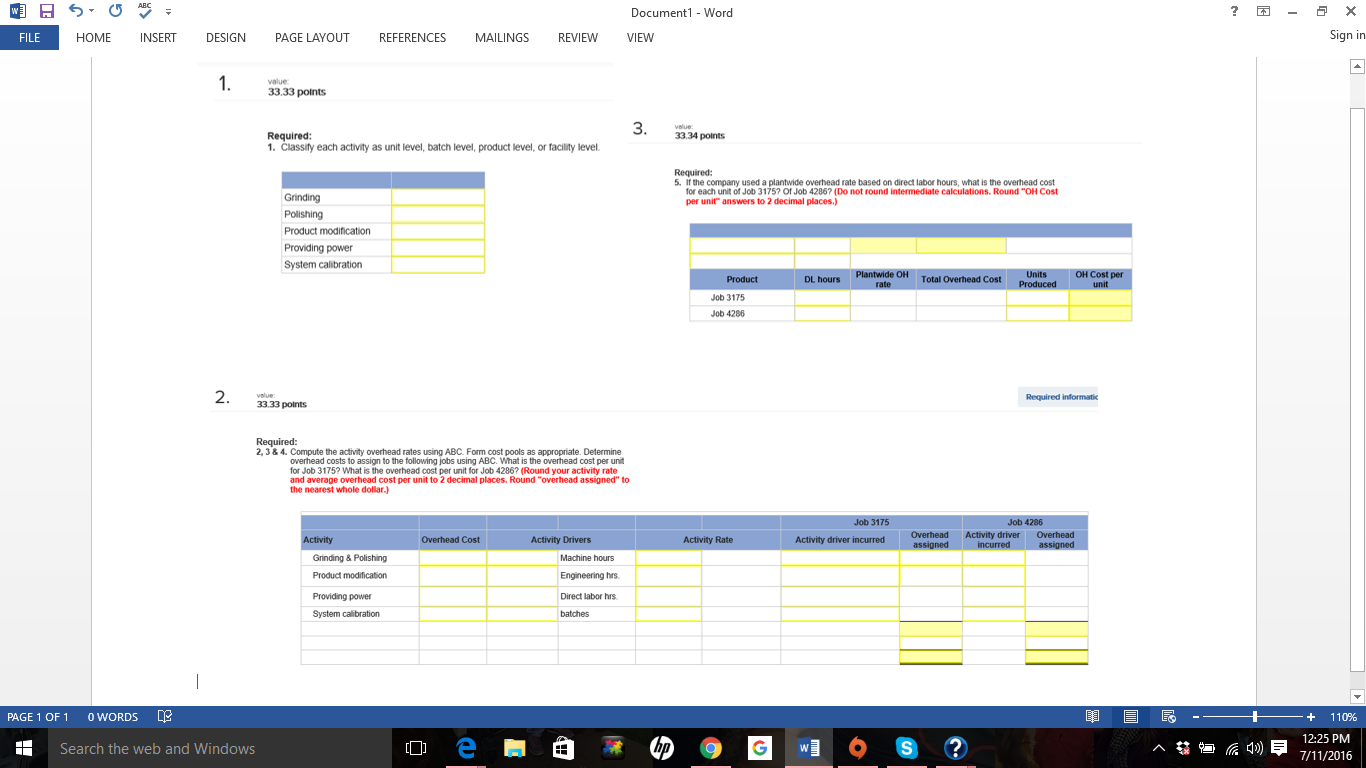Click the Job 3175 cell in plantwide table
This screenshot has width=1366, height=768.
click(x=727, y=298)
